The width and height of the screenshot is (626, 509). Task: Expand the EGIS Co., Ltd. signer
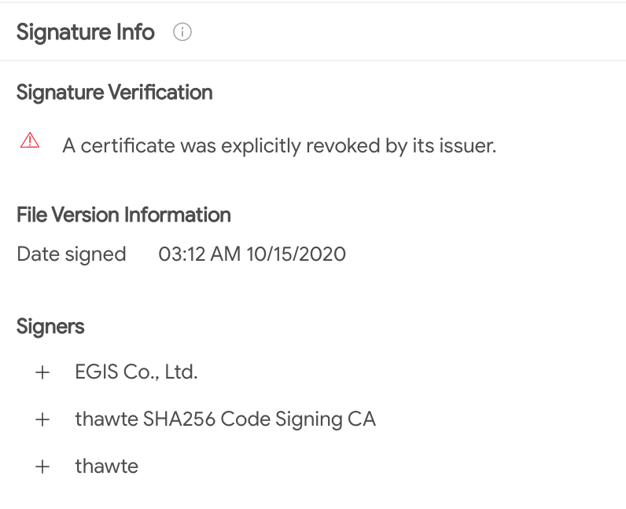(x=42, y=372)
